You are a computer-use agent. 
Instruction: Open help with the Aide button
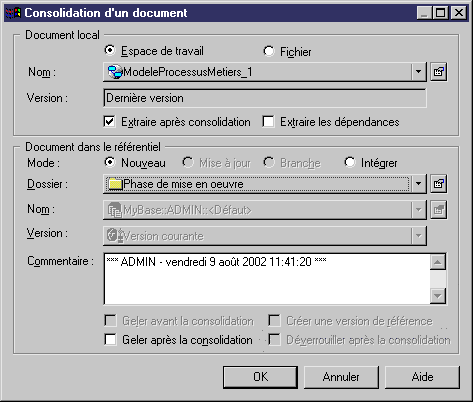click(x=422, y=377)
